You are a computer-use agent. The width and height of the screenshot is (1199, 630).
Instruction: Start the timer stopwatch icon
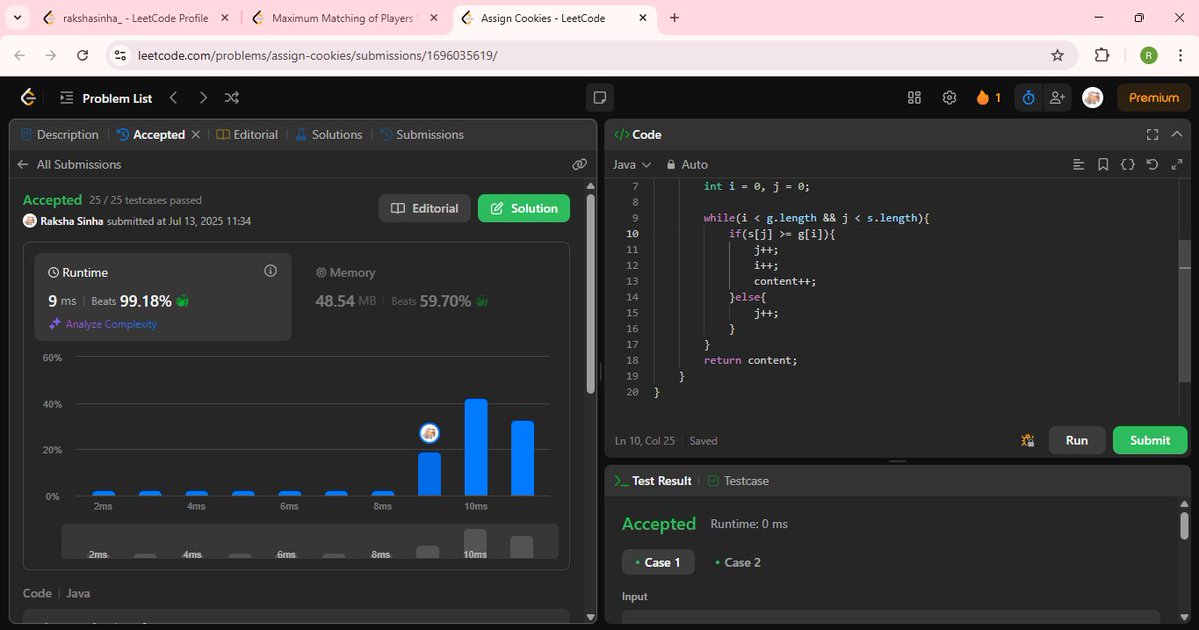tap(1028, 97)
